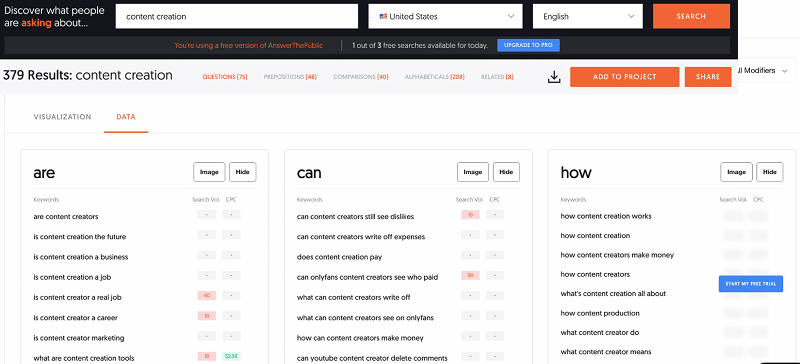Open the United States country dropdown
The width and height of the screenshot is (800, 364).
(445, 16)
